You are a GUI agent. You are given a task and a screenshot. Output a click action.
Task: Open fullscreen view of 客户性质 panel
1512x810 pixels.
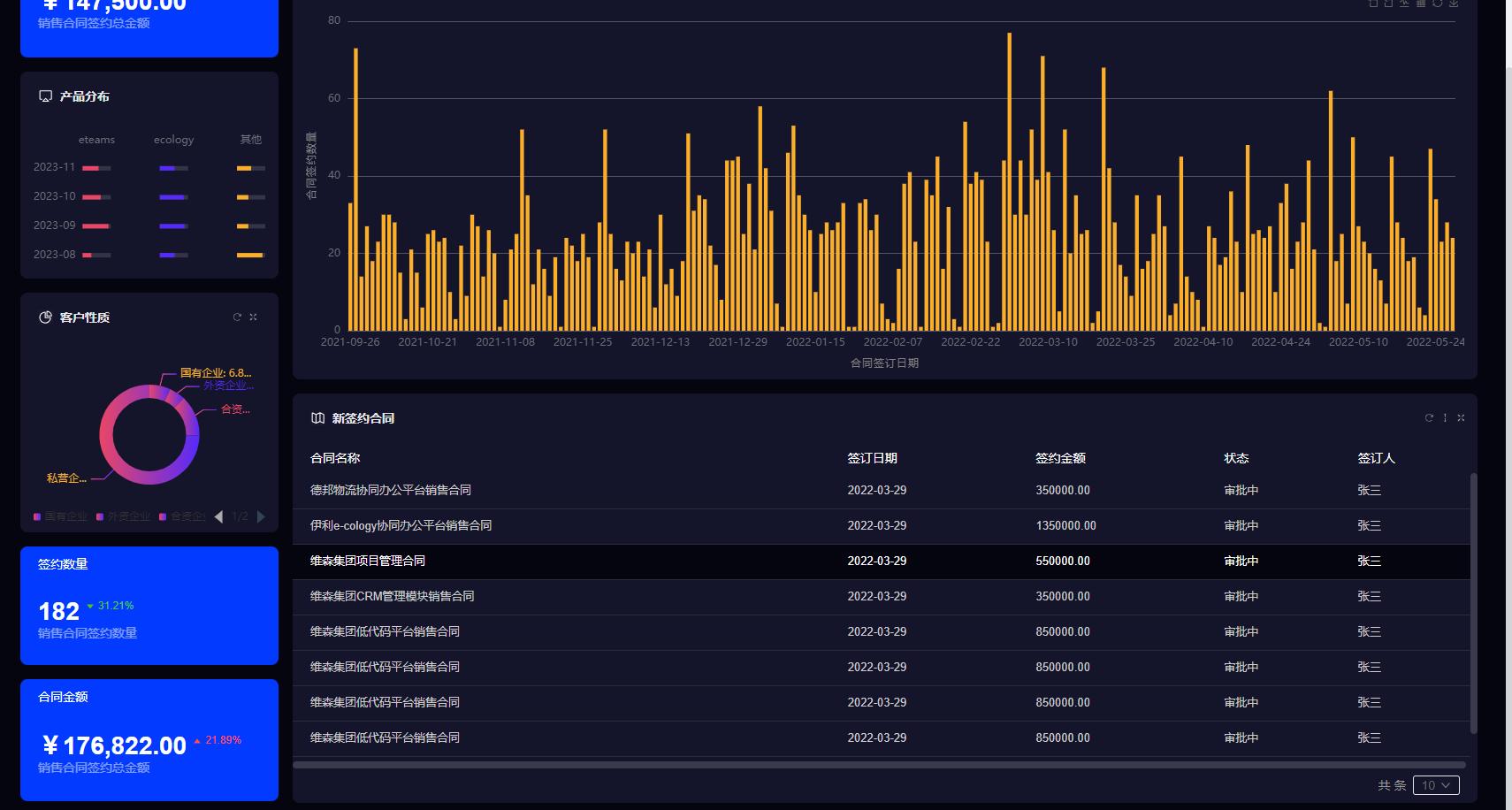(253, 317)
